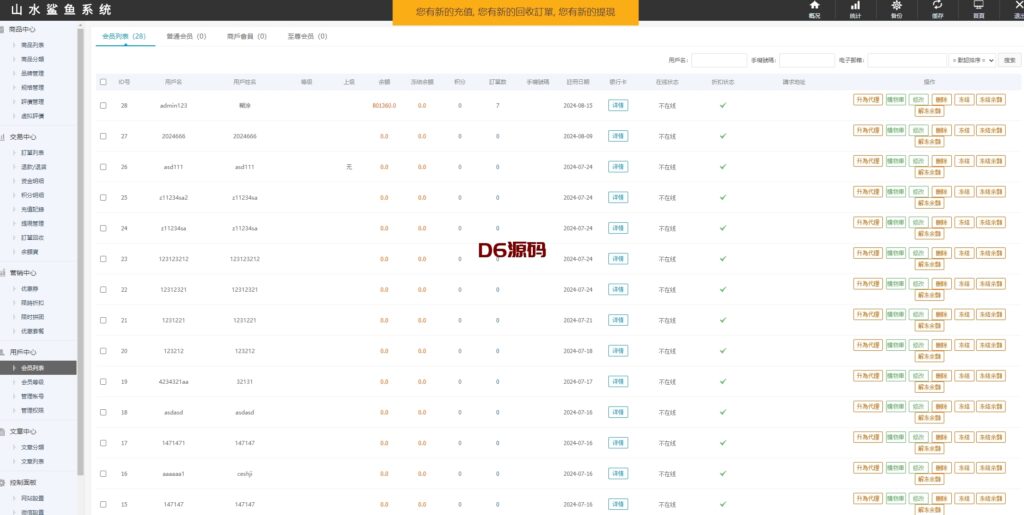Click green discount checkmark for asdasd row
Viewport: 1024px width, 515px height.
tap(723, 412)
